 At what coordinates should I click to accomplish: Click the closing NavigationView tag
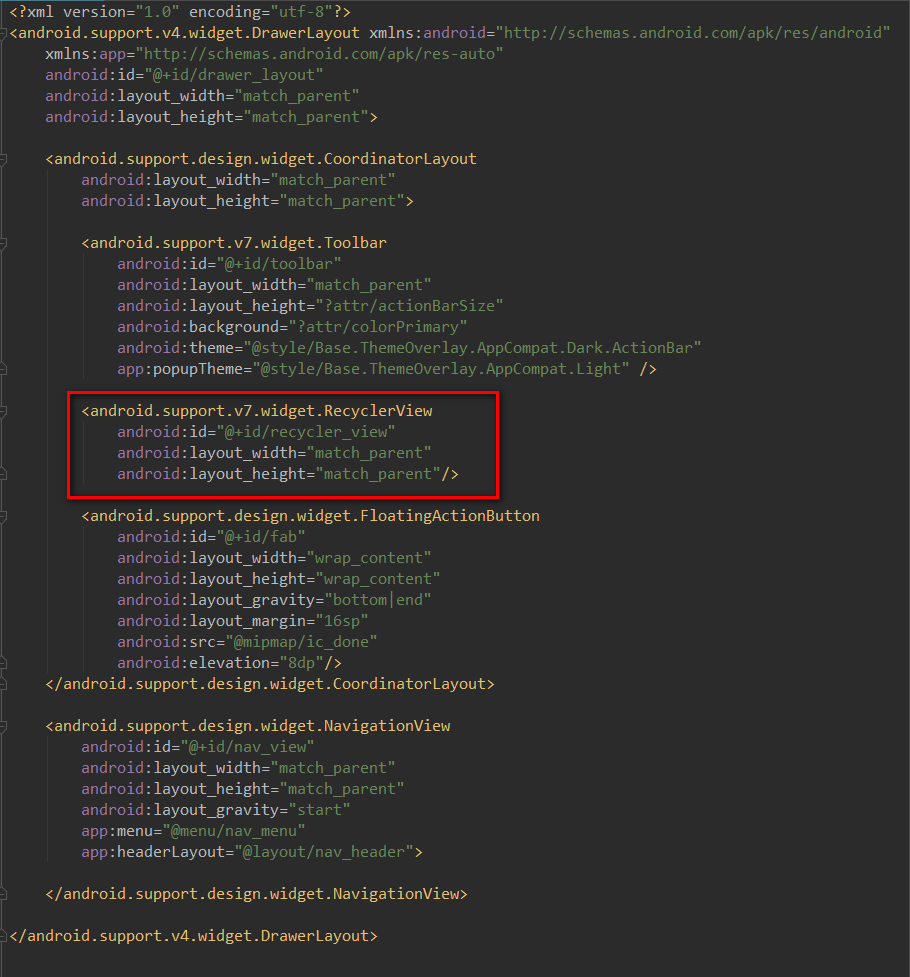coord(256,894)
